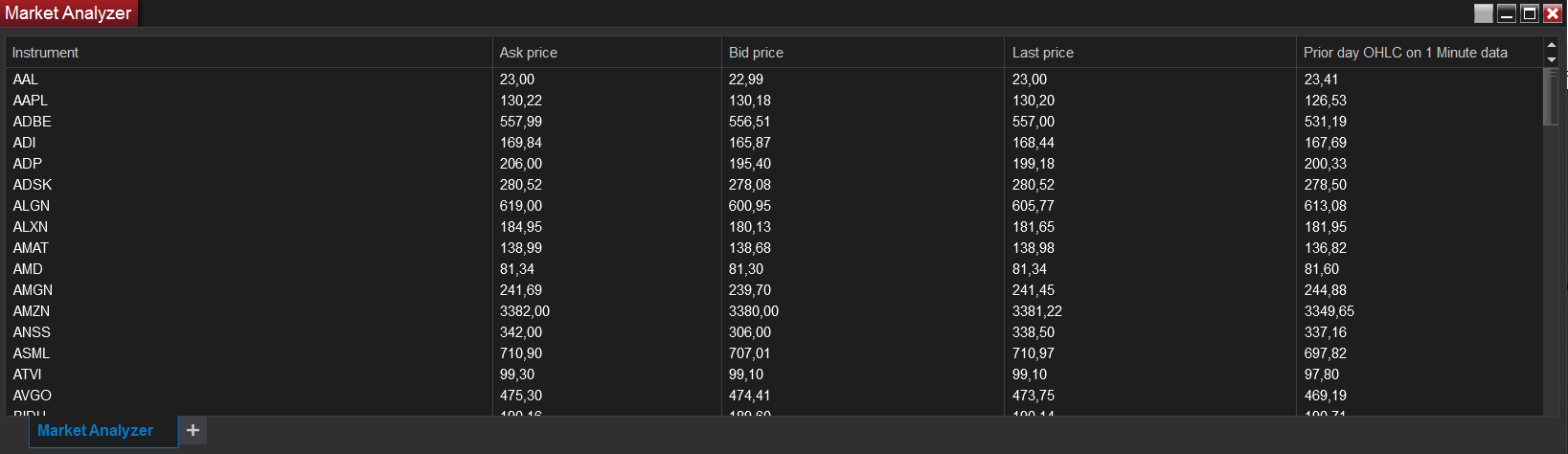
Task: Minimize the Market Analyzer window
Action: pos(1507,13)
